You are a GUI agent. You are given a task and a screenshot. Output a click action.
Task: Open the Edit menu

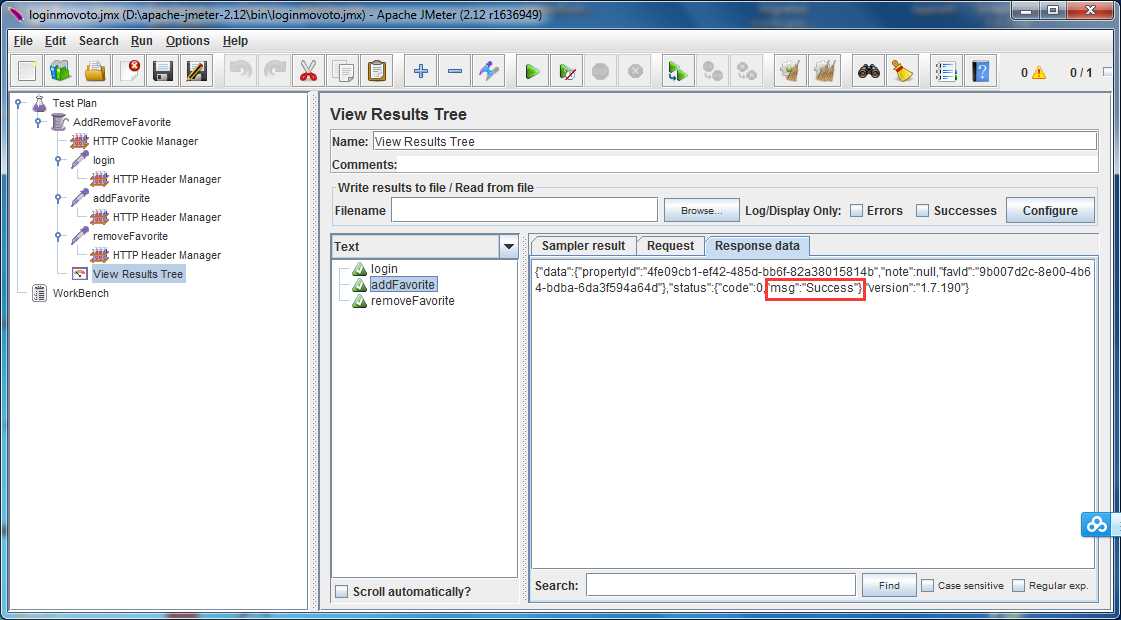55,41
